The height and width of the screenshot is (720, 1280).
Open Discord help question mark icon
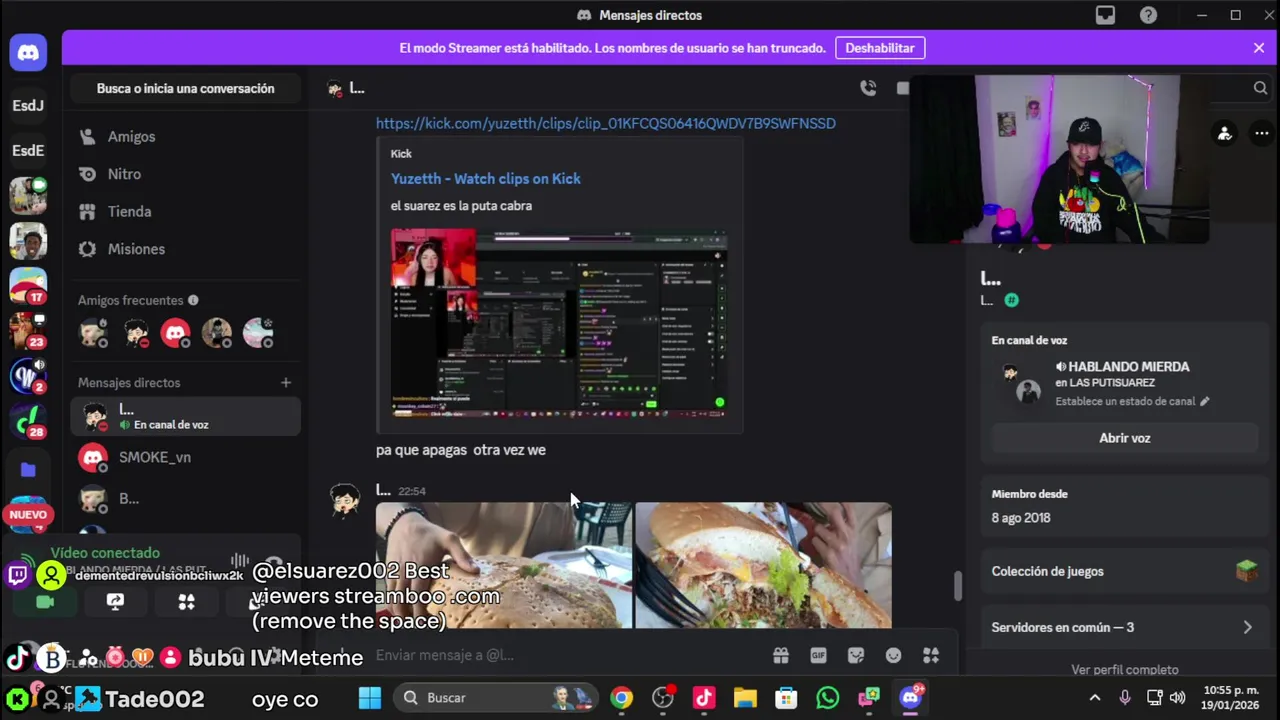pyautogui.click(x=1149, y=15)
